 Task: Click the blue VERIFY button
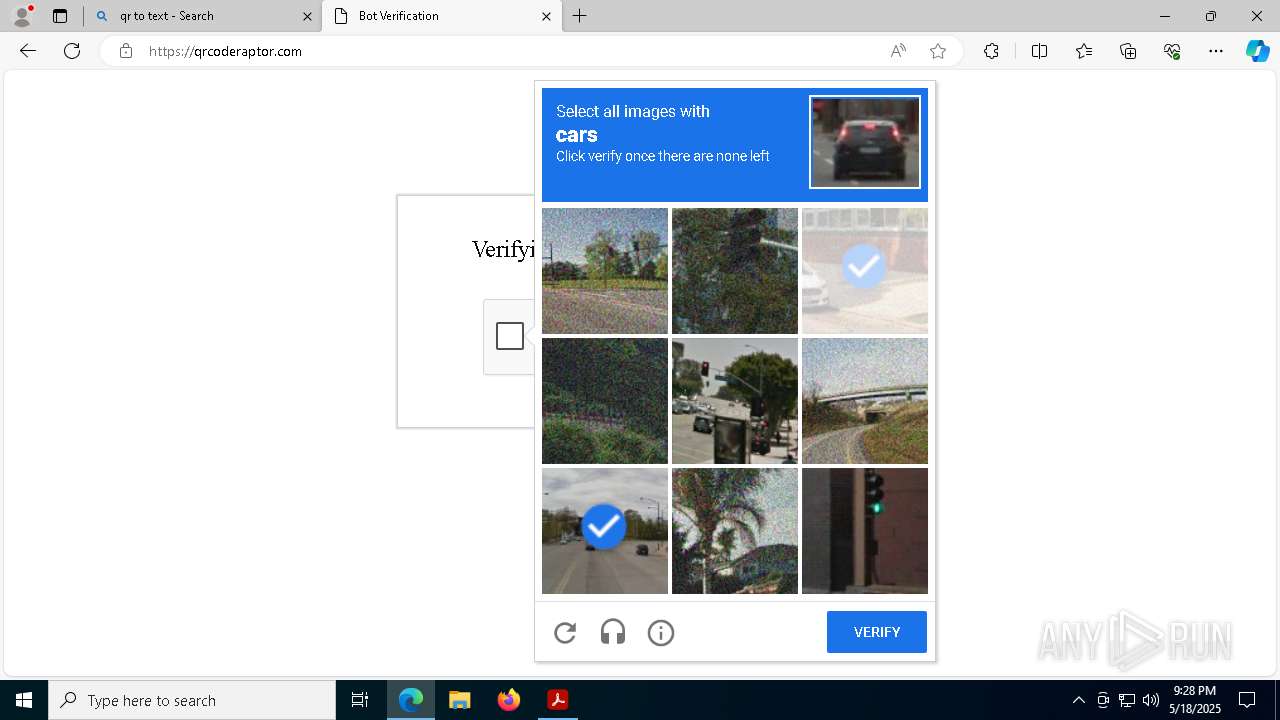(877, 632)
